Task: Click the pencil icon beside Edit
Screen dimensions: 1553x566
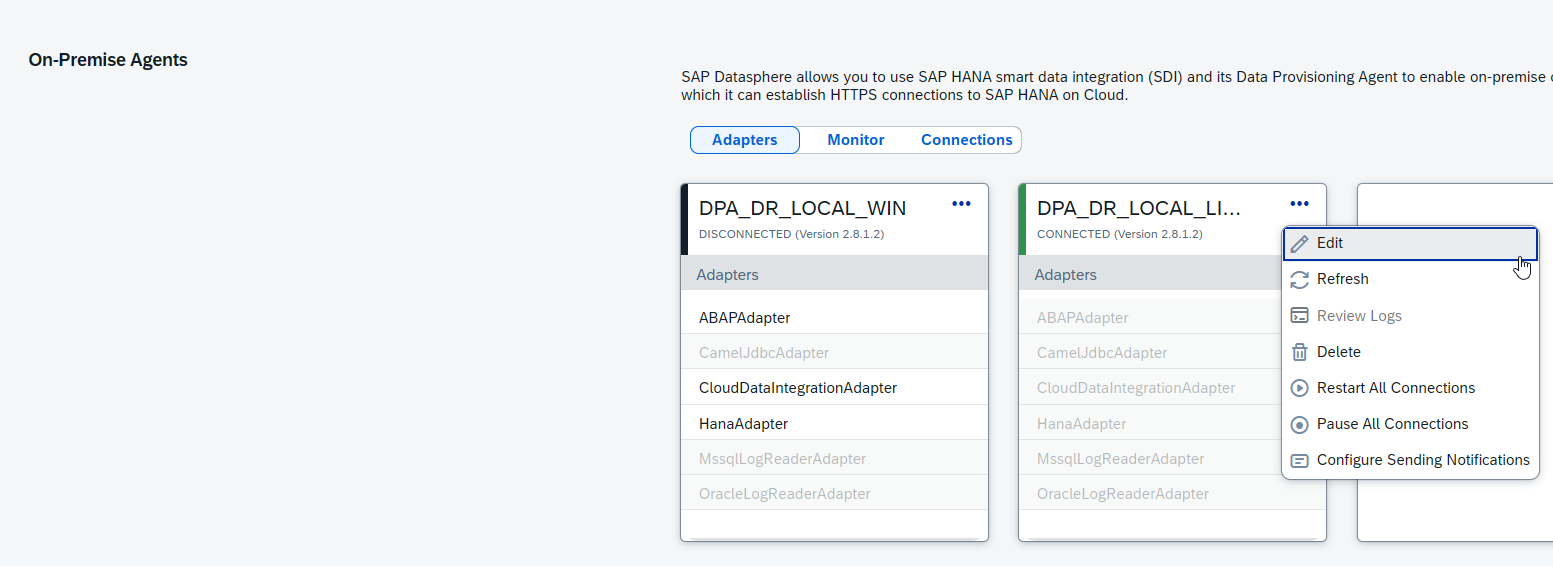Action: (1299, 244)
